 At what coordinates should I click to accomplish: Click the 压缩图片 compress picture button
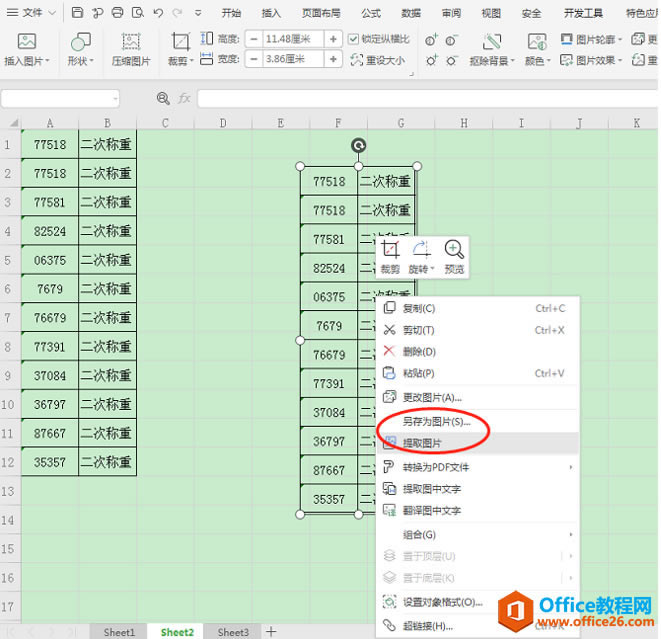pos(131,50)
